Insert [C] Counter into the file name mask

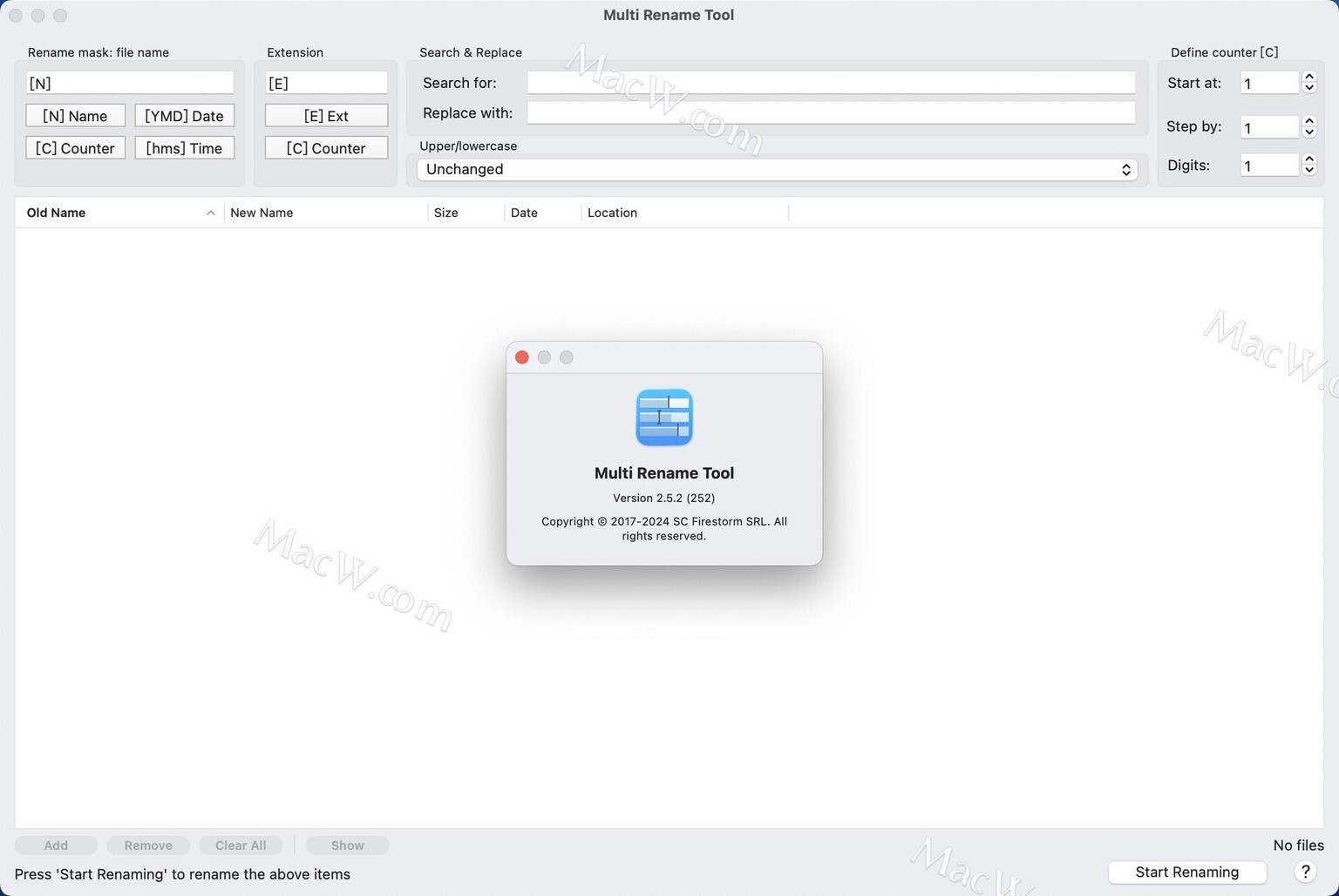[x=75, y=148]
